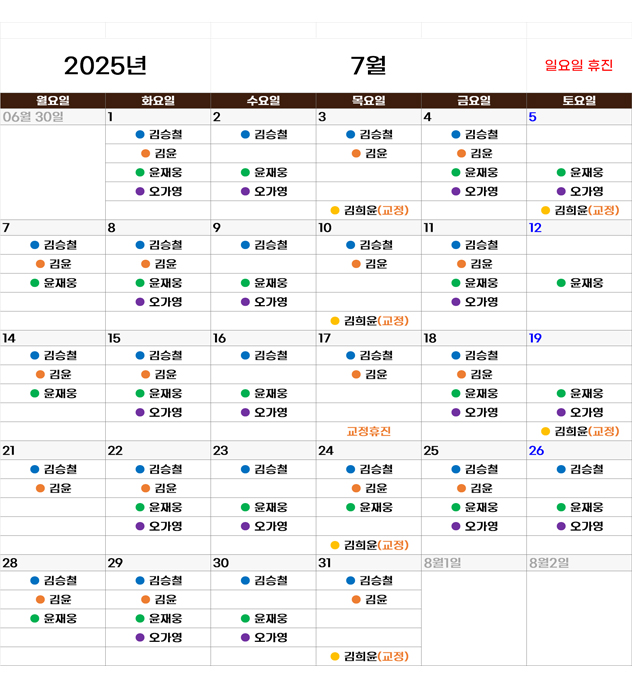
Task: Click 김승철 on Thursday the 17th
Action: 370,356
